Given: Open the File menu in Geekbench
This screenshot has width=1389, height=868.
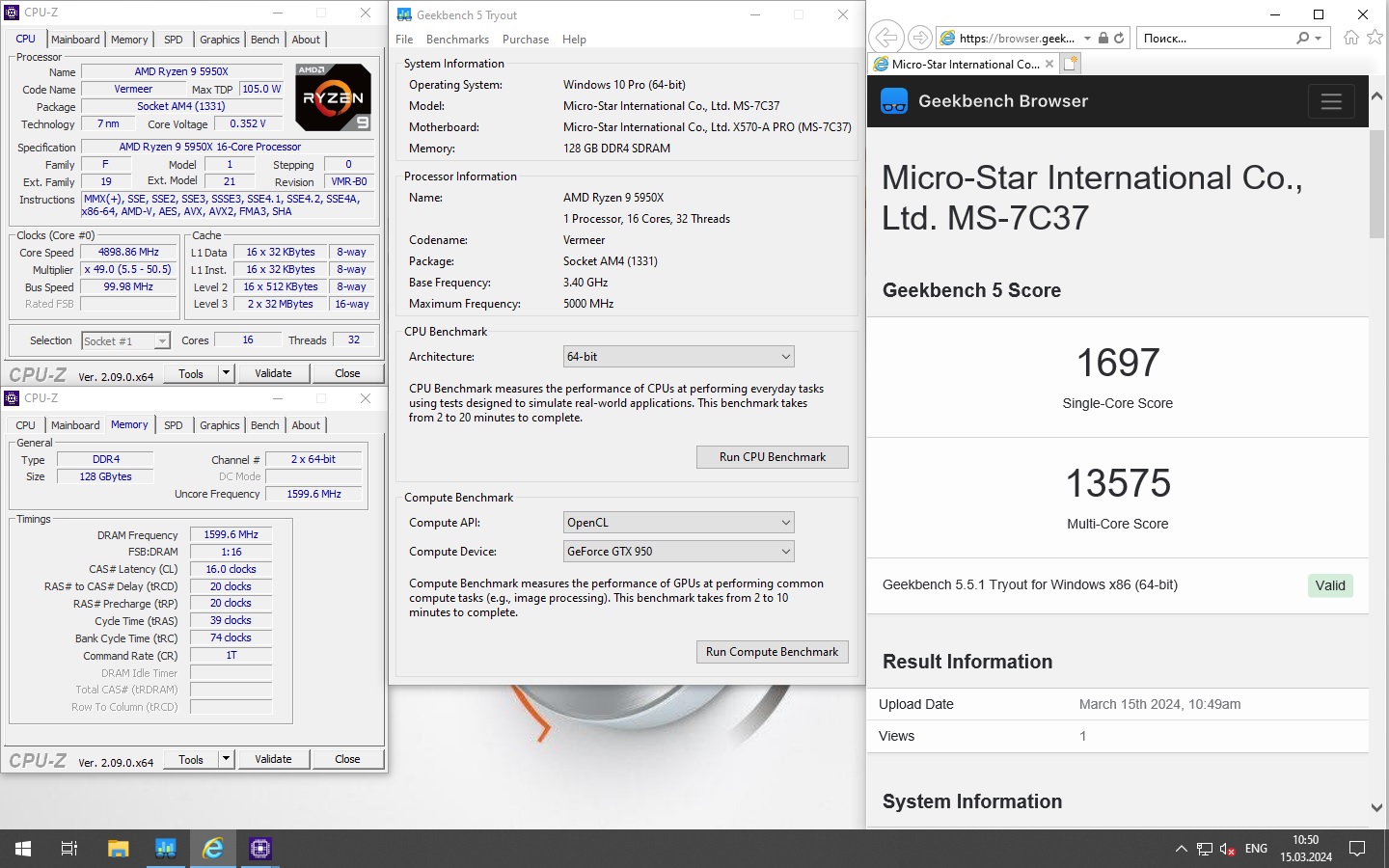Looking at the screenshot, I should (404, 40).
